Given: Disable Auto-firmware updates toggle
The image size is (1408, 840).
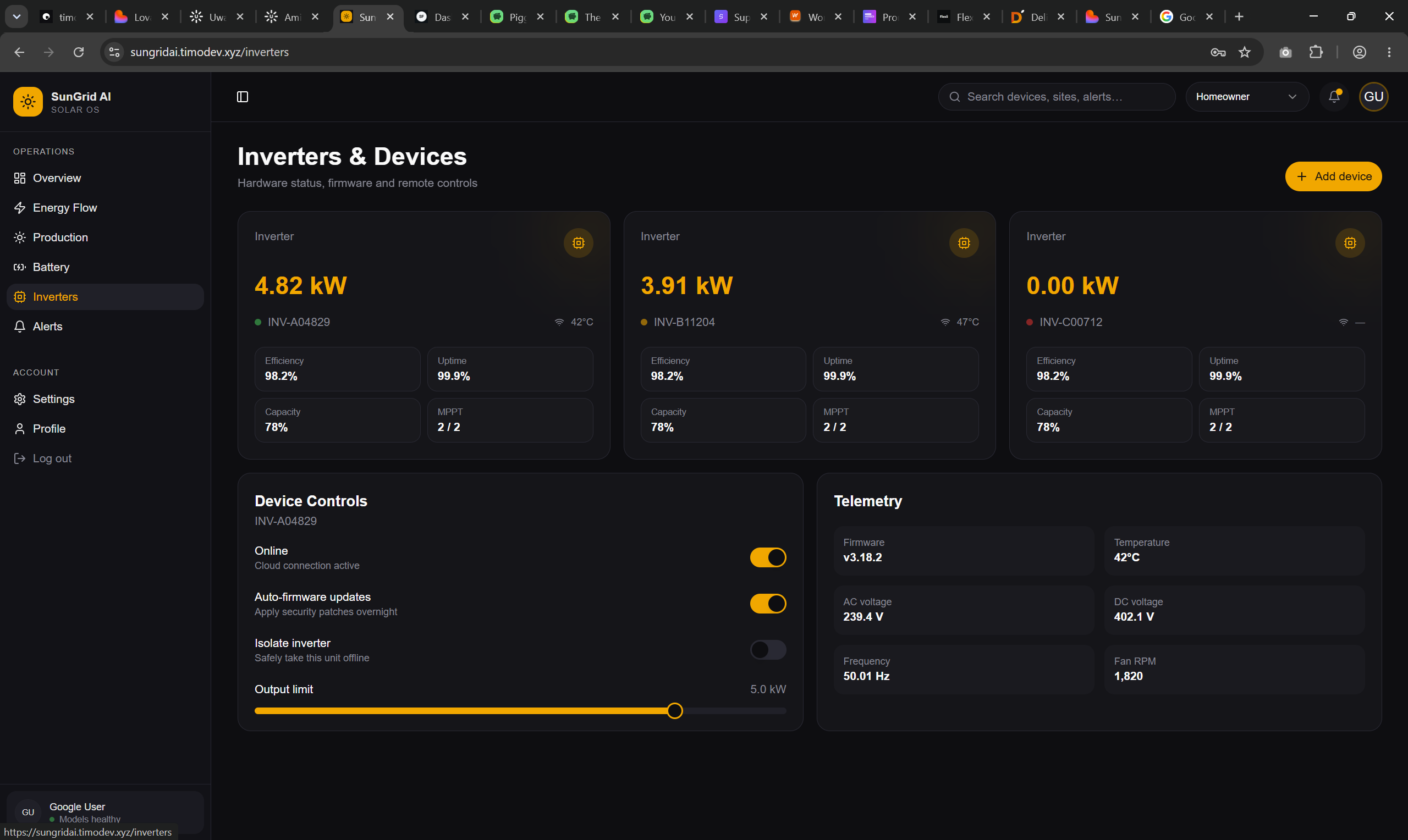Looking at the screenshot, I should (768, 604).
